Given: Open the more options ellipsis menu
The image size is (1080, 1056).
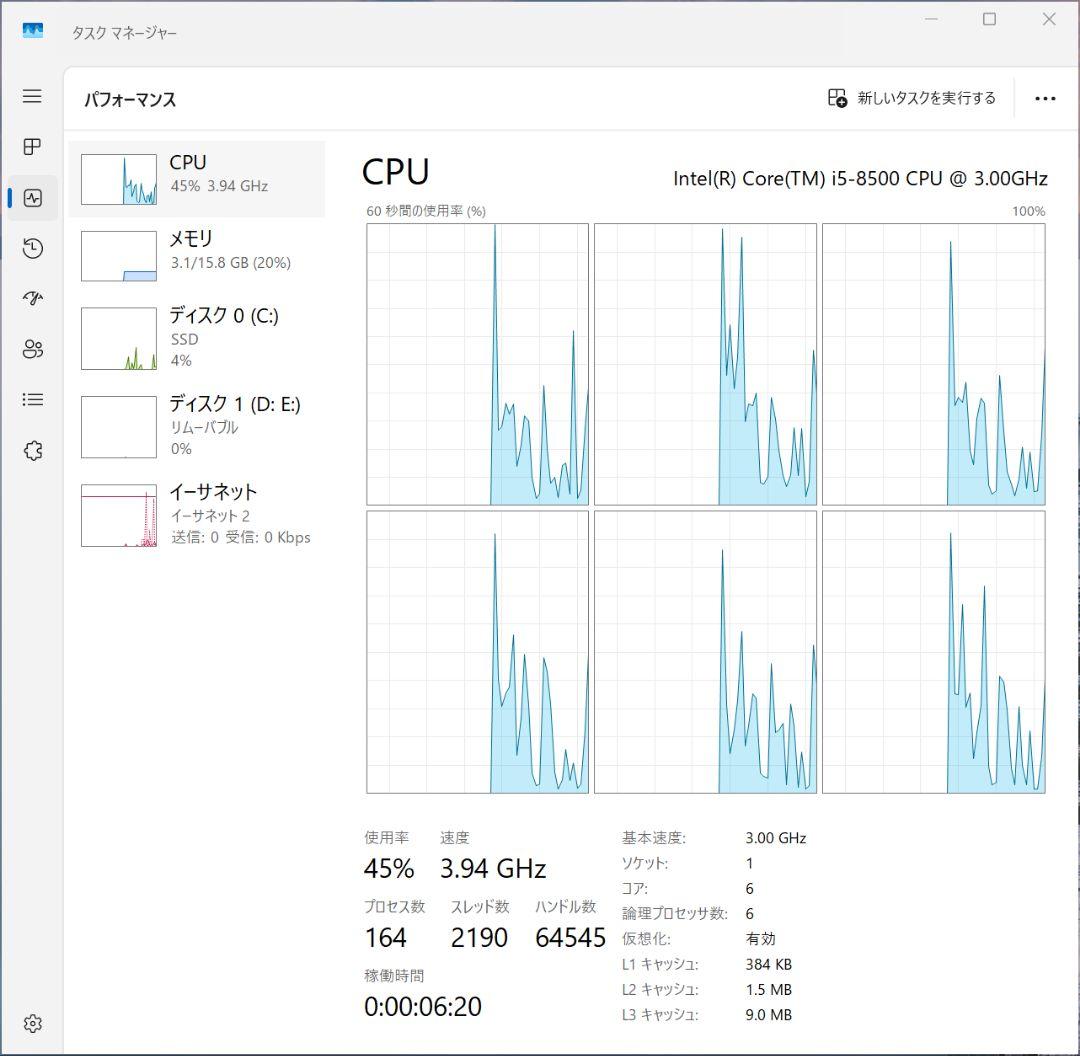Looking at the screenshot, I should 1045,98.
